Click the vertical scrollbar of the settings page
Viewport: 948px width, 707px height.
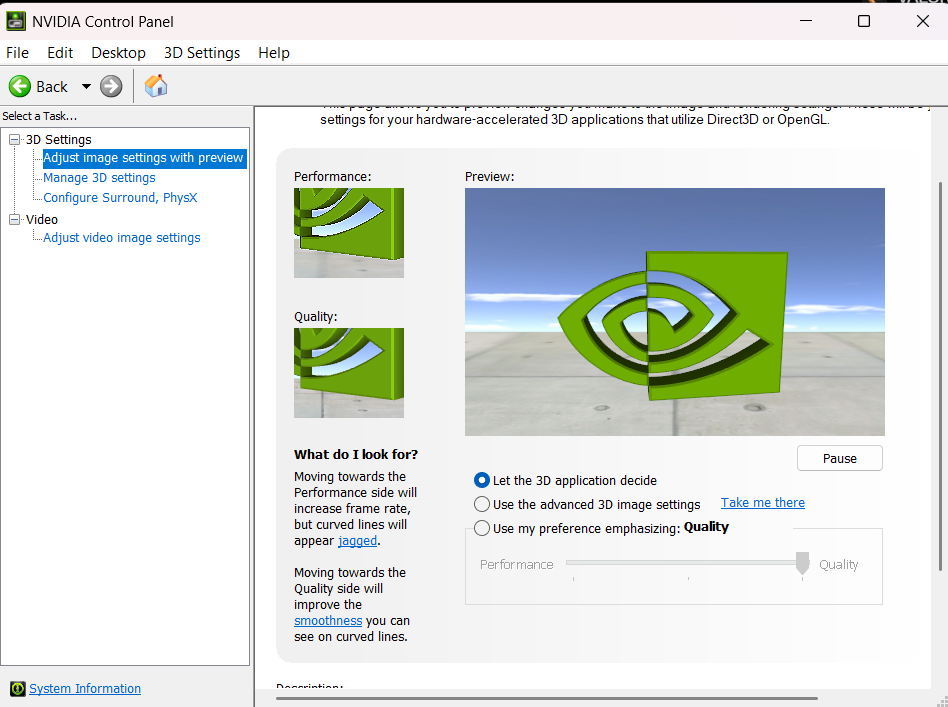(940, 375)
